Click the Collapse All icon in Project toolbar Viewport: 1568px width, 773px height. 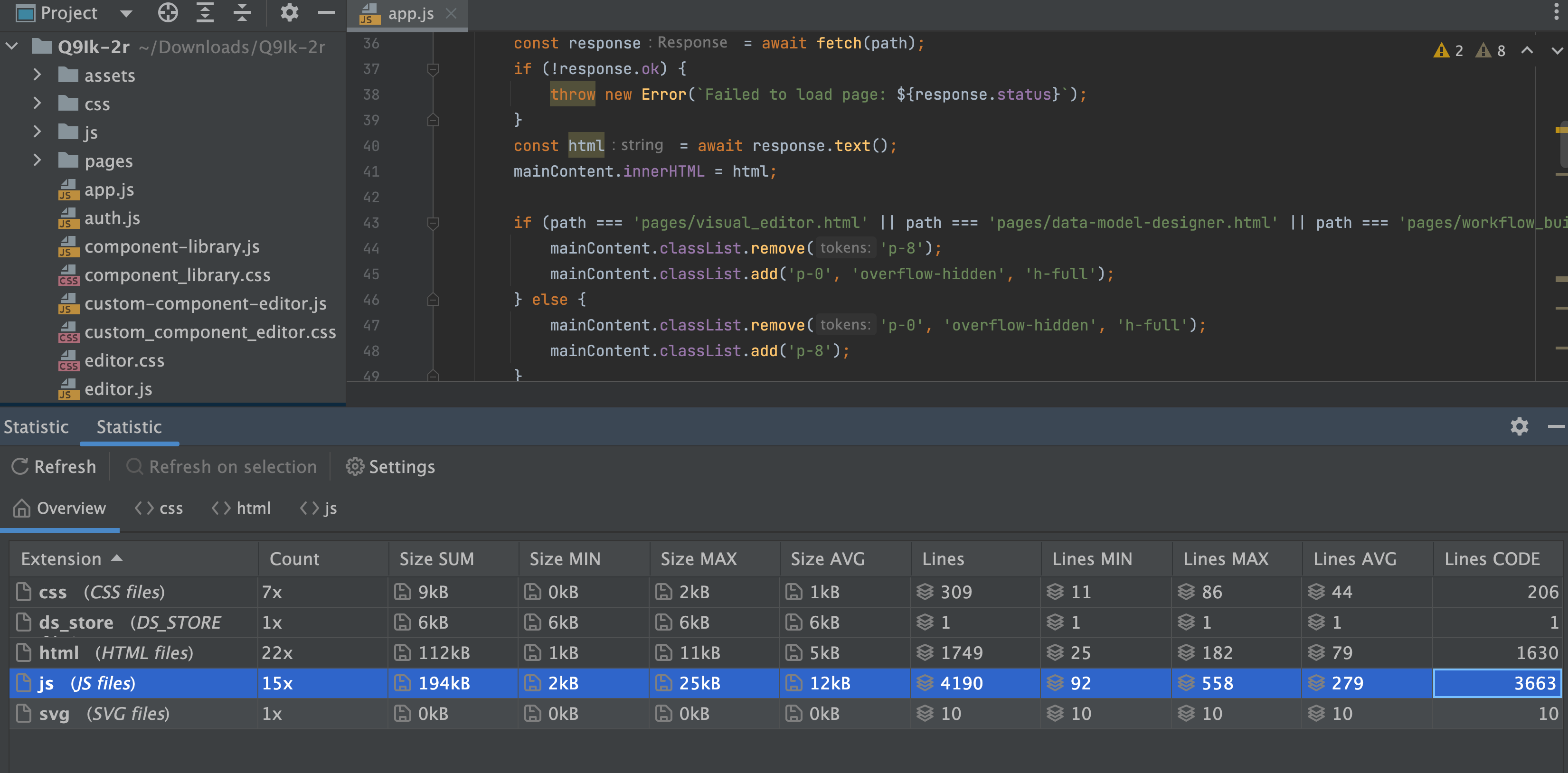[x=242, y=13]
